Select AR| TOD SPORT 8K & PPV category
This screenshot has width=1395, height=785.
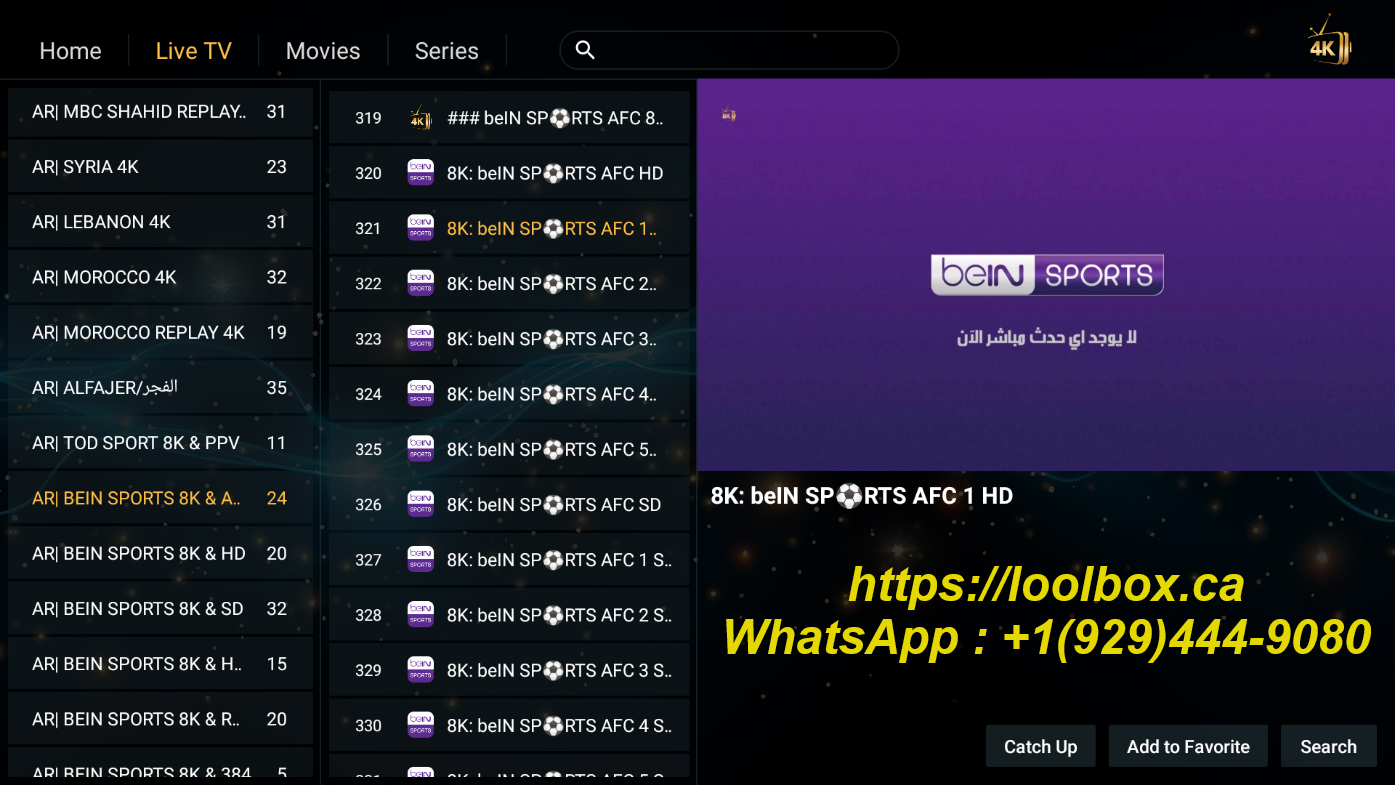160,443
